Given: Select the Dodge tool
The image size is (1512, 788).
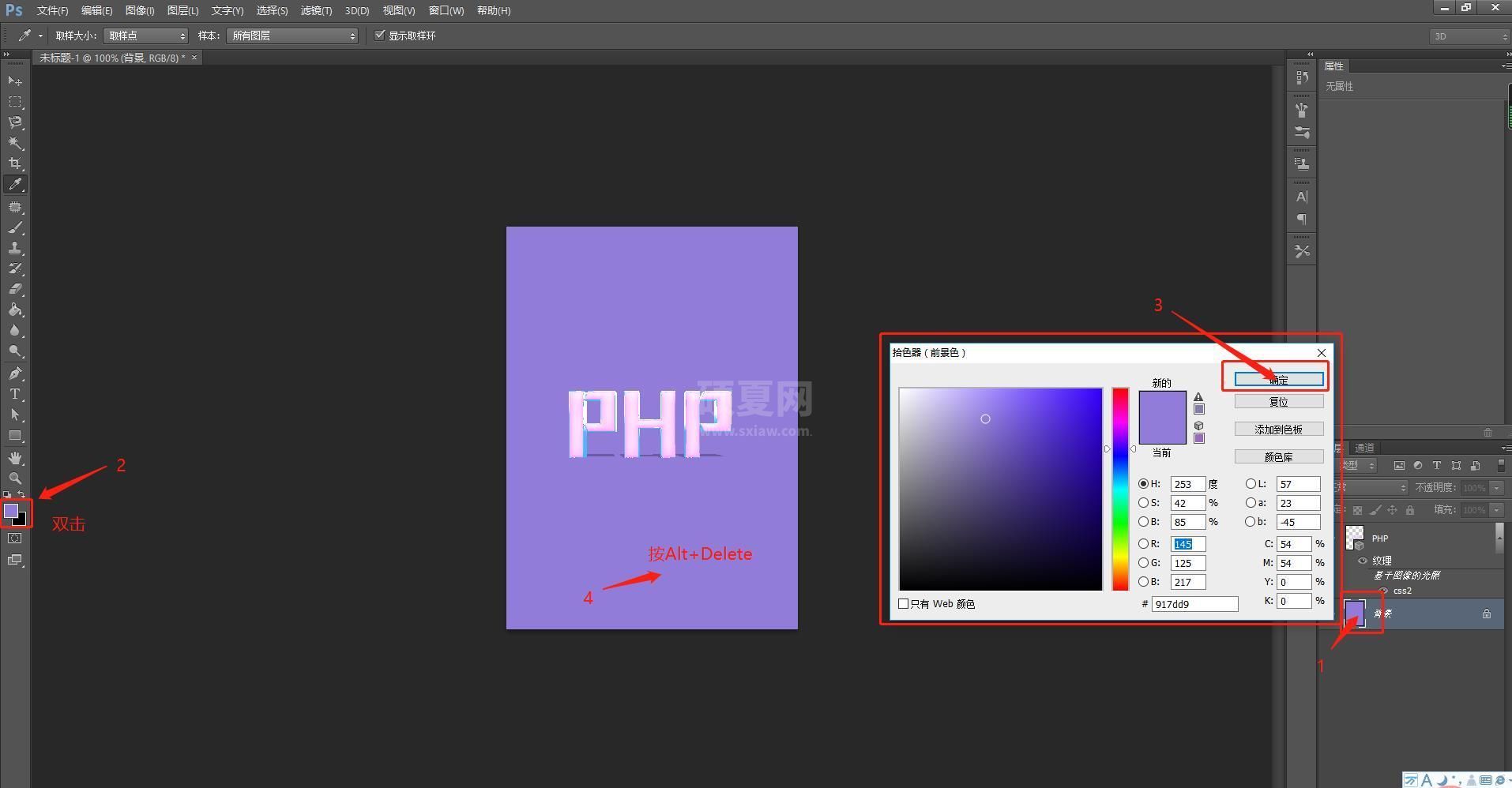Looking at the screenshot, I should click(x=15, y=351).
